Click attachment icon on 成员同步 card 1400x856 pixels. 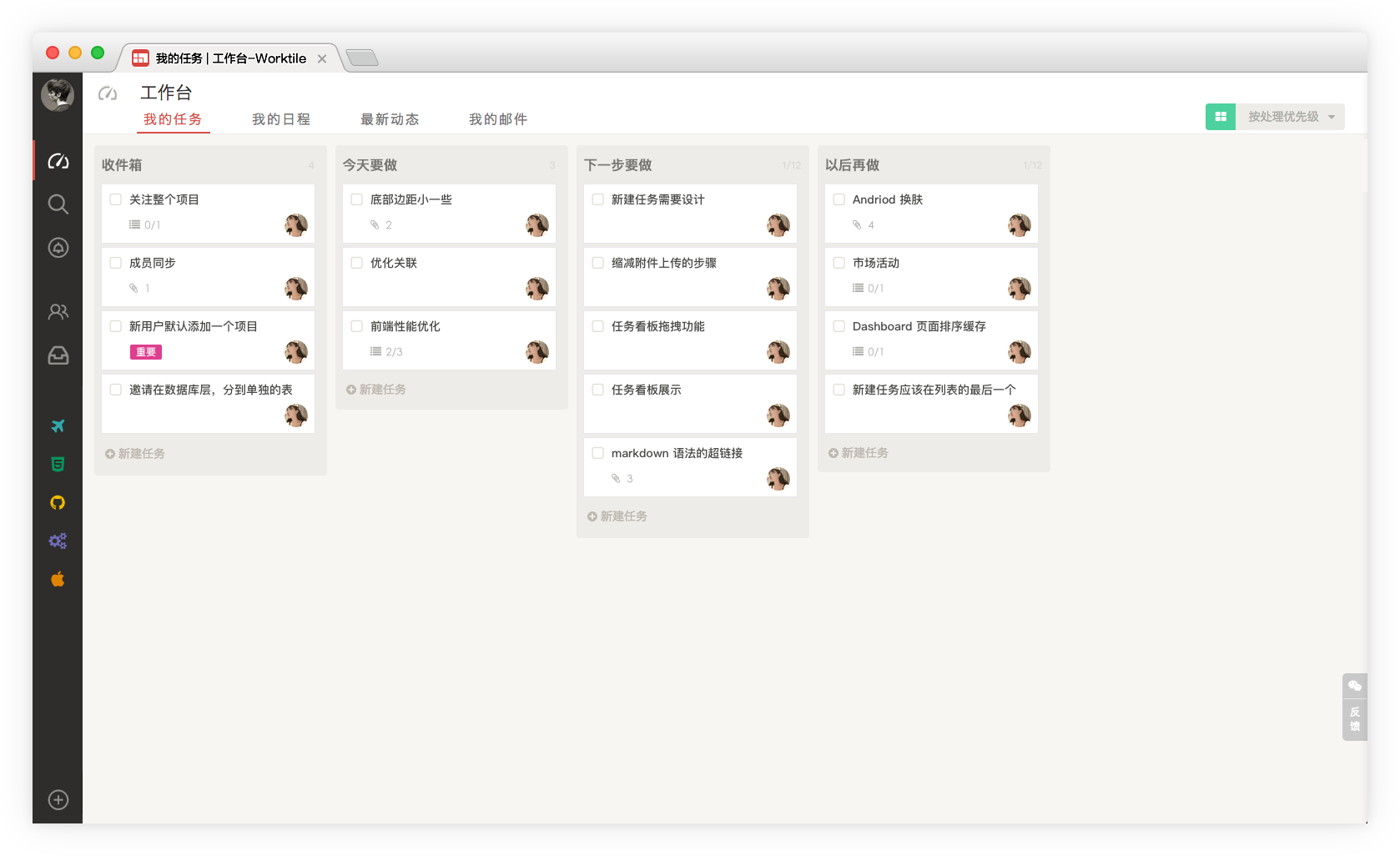[x=133, y=289]
